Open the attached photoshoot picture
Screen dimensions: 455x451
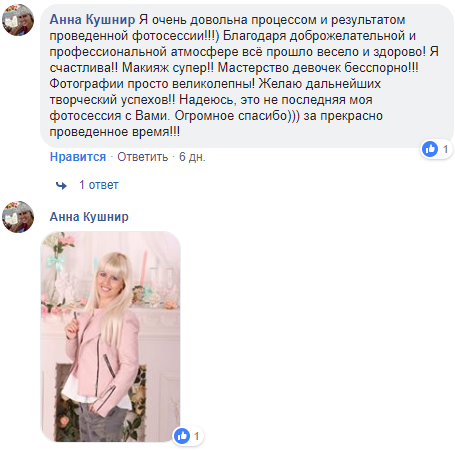(111, 337)
